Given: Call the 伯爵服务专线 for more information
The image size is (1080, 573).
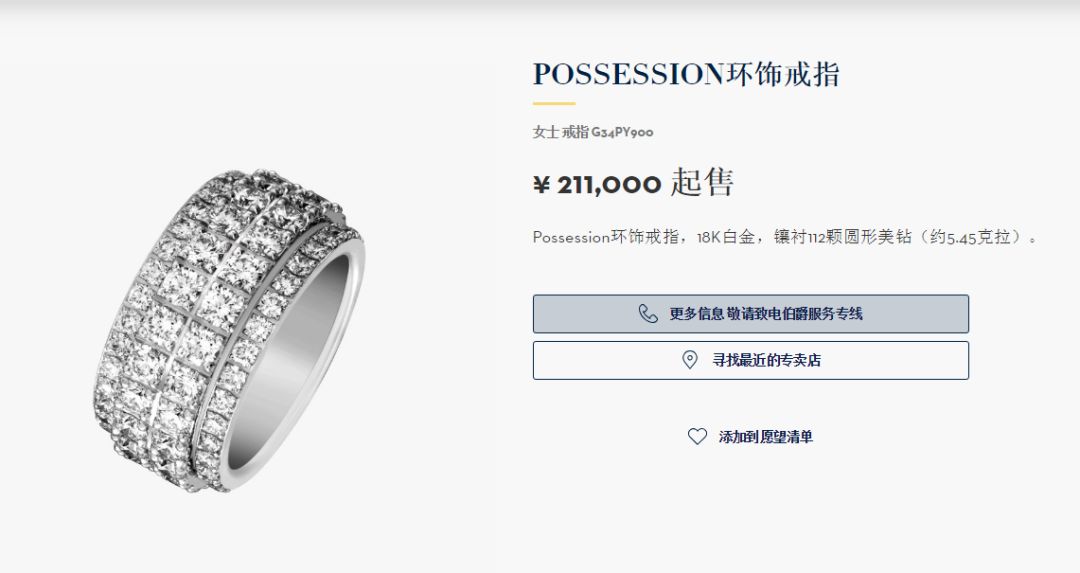Looking at the screenshot, I should pyautogui.click(x=751, y=314).
